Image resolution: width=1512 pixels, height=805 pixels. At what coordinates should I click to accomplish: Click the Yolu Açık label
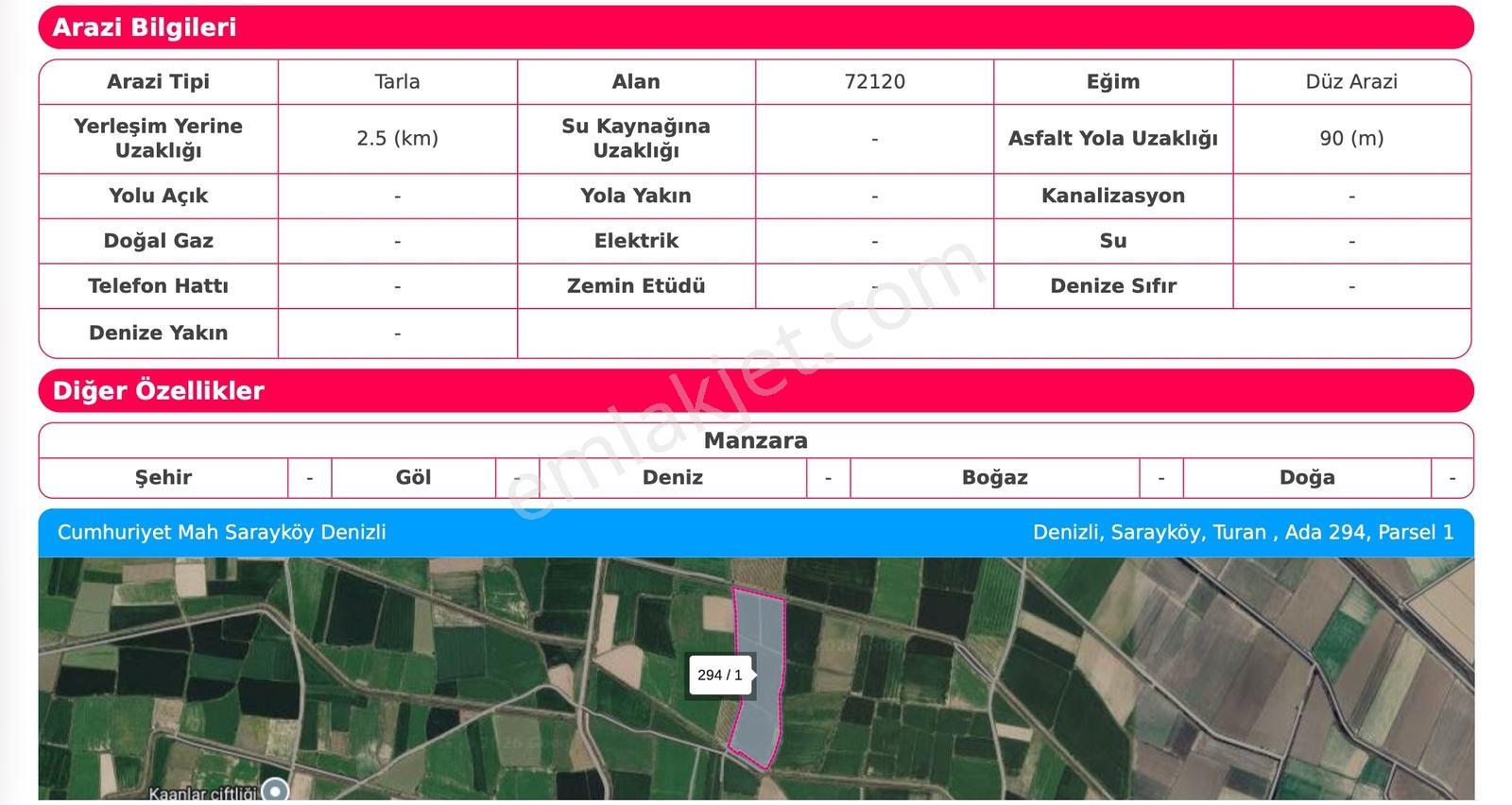[x=159, y=197]
